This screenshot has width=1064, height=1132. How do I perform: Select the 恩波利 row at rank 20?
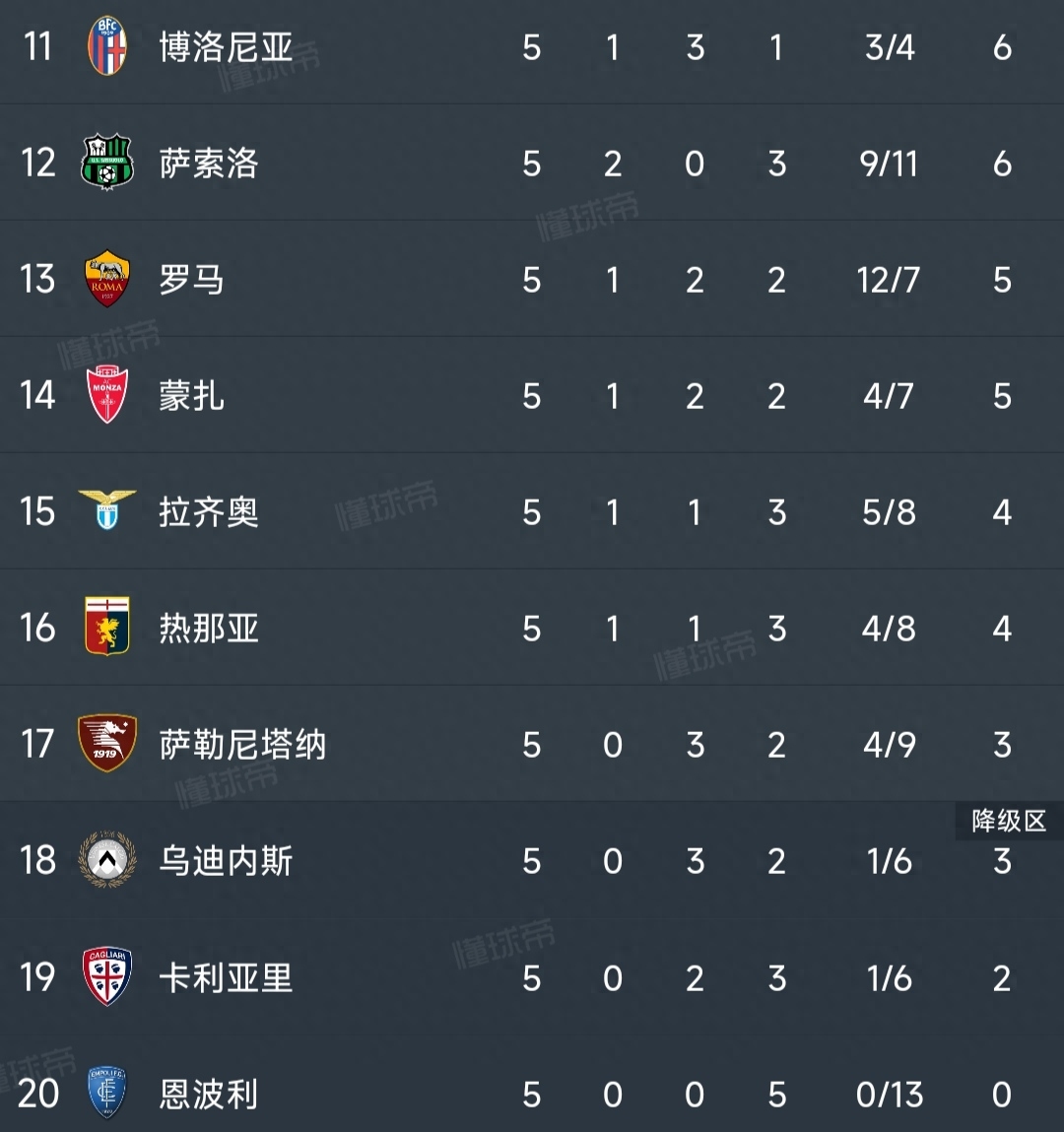pyautogui.click(x=532, y=1093)
